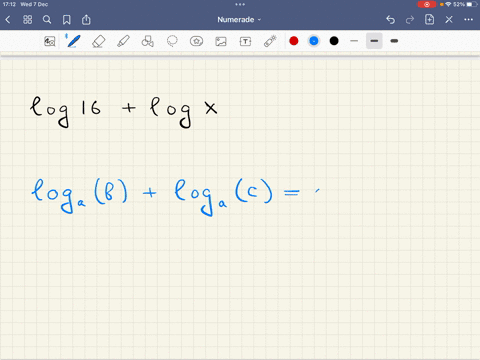Open the search tool
Viewport: 480px width, 360px height.
pos(47,20)
